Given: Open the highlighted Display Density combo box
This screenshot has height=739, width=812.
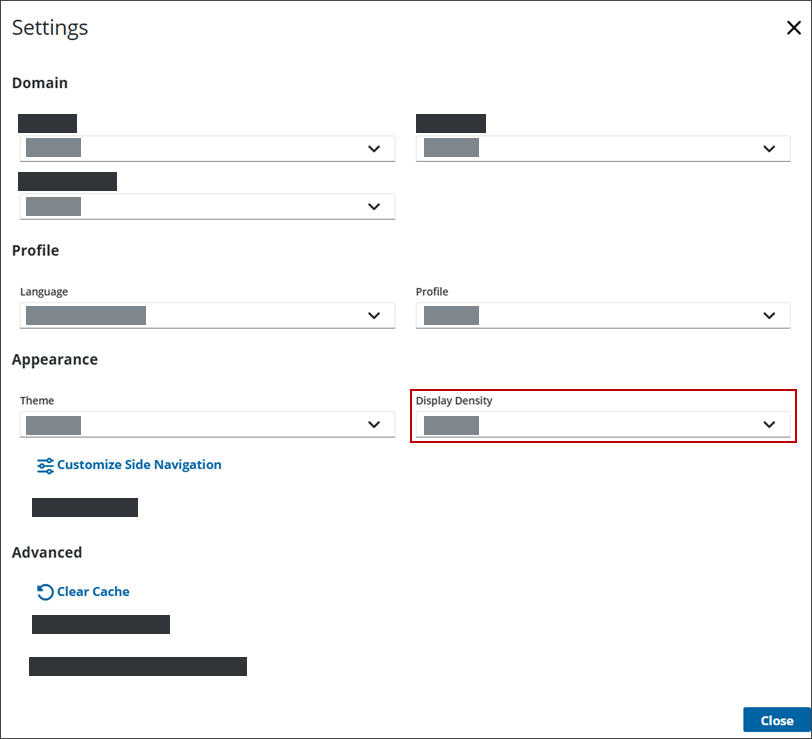Looking at the screenshot, I should 602,425.
